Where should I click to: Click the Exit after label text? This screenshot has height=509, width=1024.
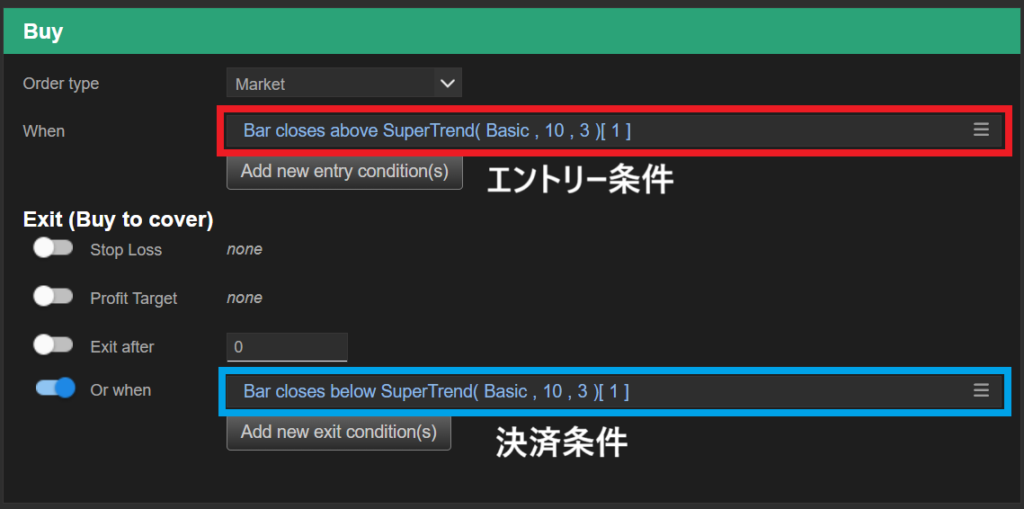point(122,347)
